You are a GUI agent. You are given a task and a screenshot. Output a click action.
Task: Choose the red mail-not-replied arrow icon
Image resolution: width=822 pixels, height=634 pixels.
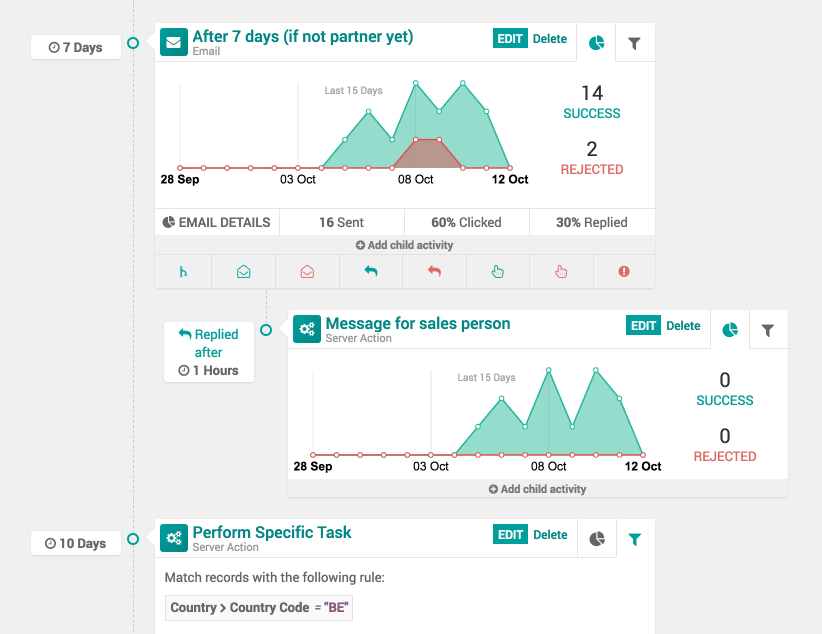[x=434, y=271]
